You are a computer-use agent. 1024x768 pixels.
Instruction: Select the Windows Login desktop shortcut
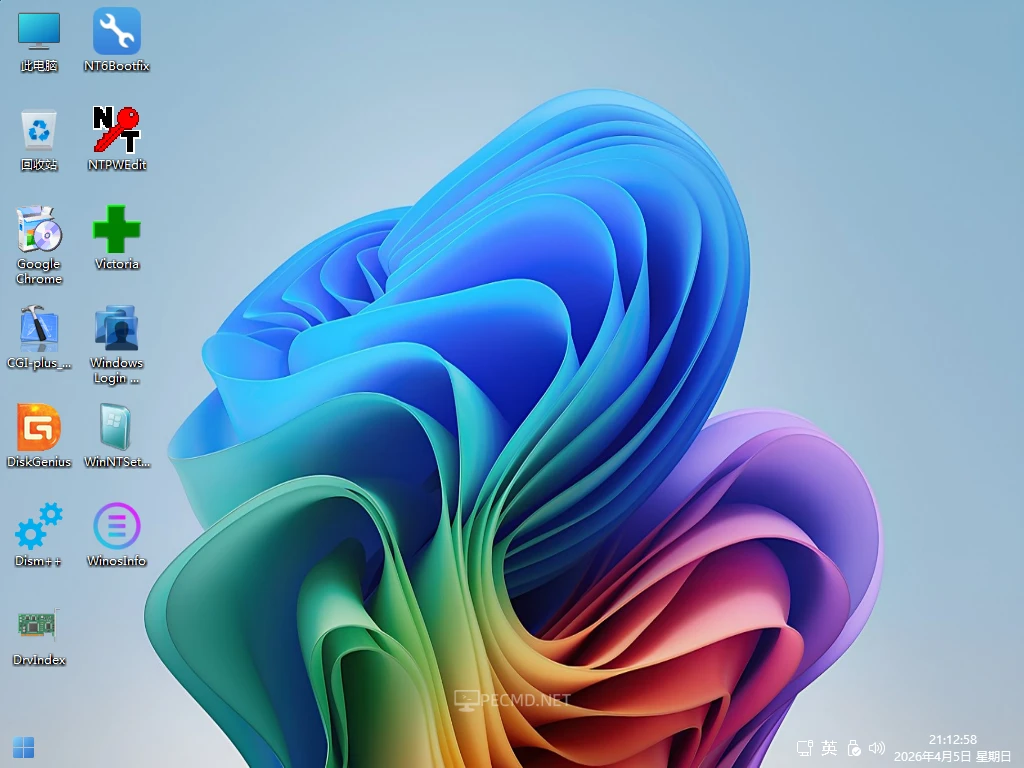[x=117, y=329]
